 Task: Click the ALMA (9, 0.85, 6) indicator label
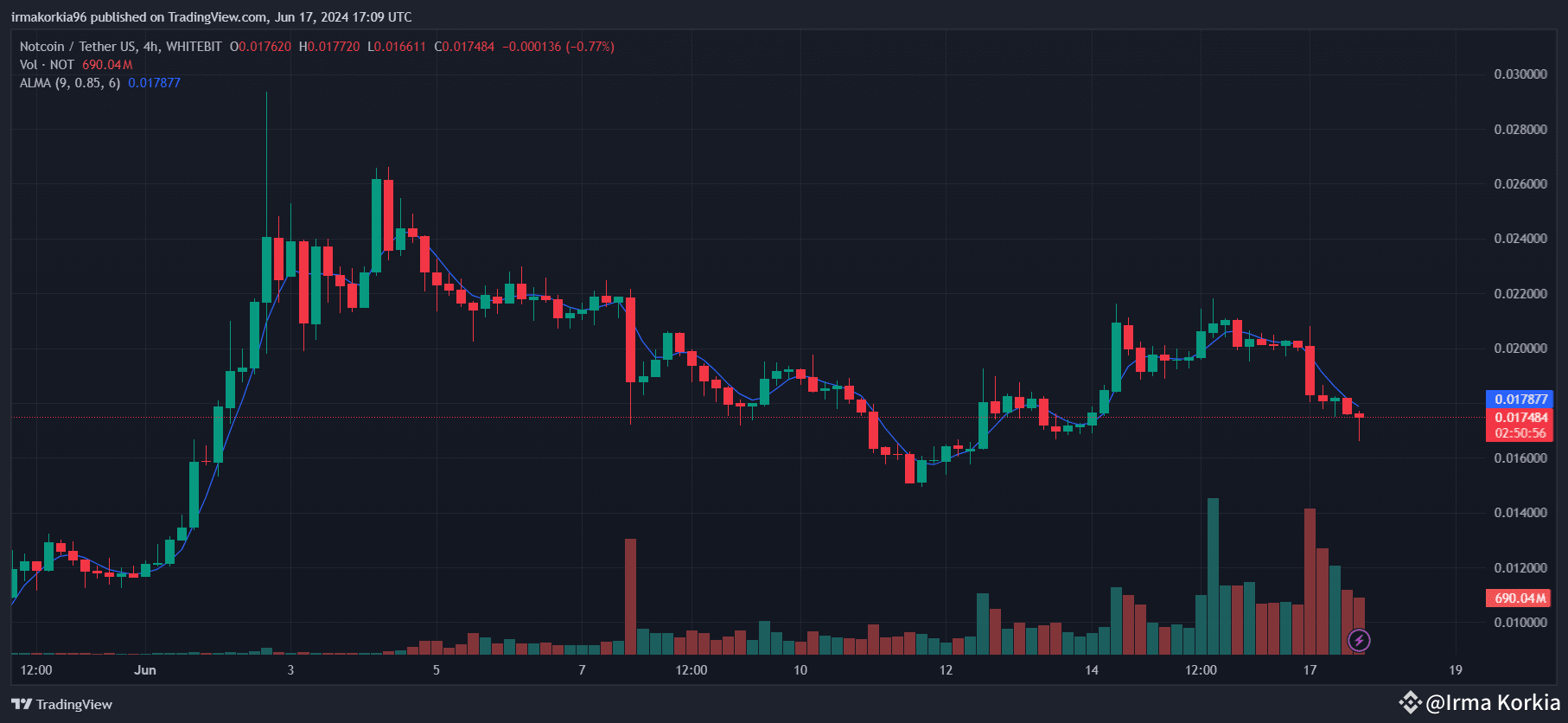[70, 83]
